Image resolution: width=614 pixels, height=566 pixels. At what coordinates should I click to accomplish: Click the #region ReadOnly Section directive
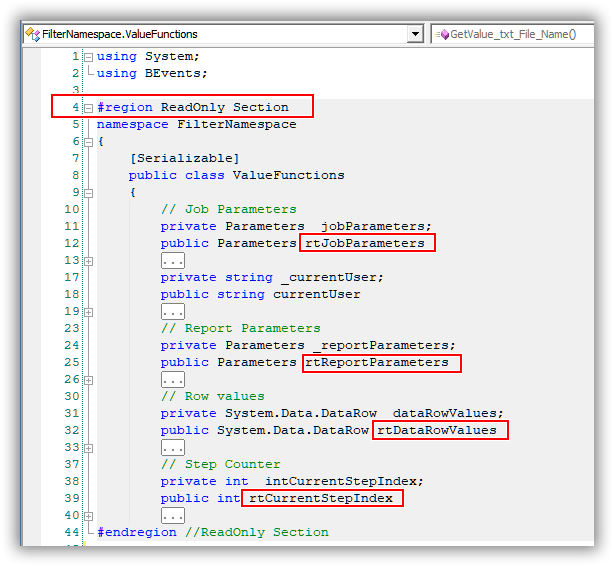pos(192,107)
